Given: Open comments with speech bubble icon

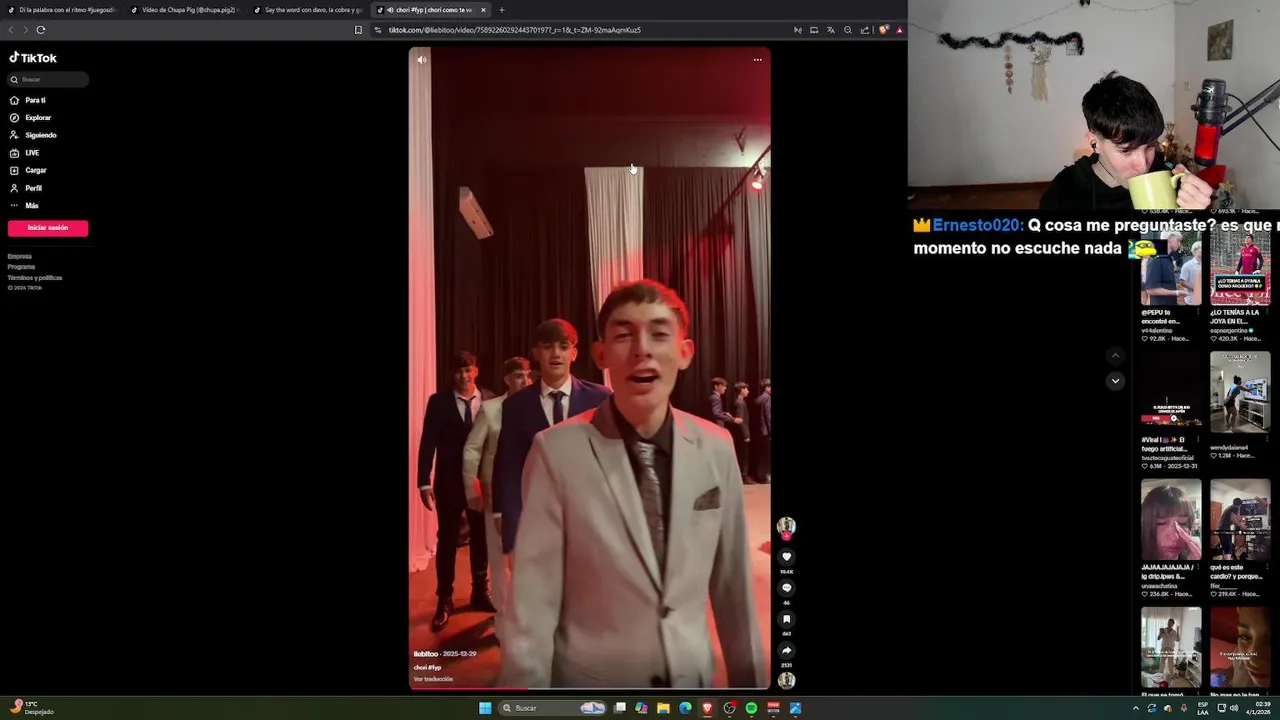Looking at the screenshot, I should (x=786, y=588).
